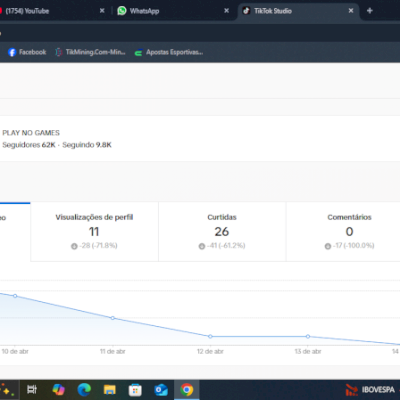This screenshot has width=400, height=400.
Task: Open the Apostas Esportivas bookmark
Action: point(169,52)
